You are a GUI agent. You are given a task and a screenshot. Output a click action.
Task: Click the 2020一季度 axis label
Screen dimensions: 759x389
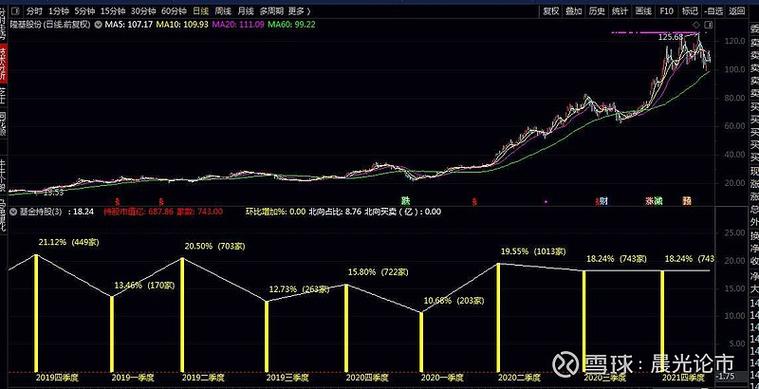[x=442, y=377]
